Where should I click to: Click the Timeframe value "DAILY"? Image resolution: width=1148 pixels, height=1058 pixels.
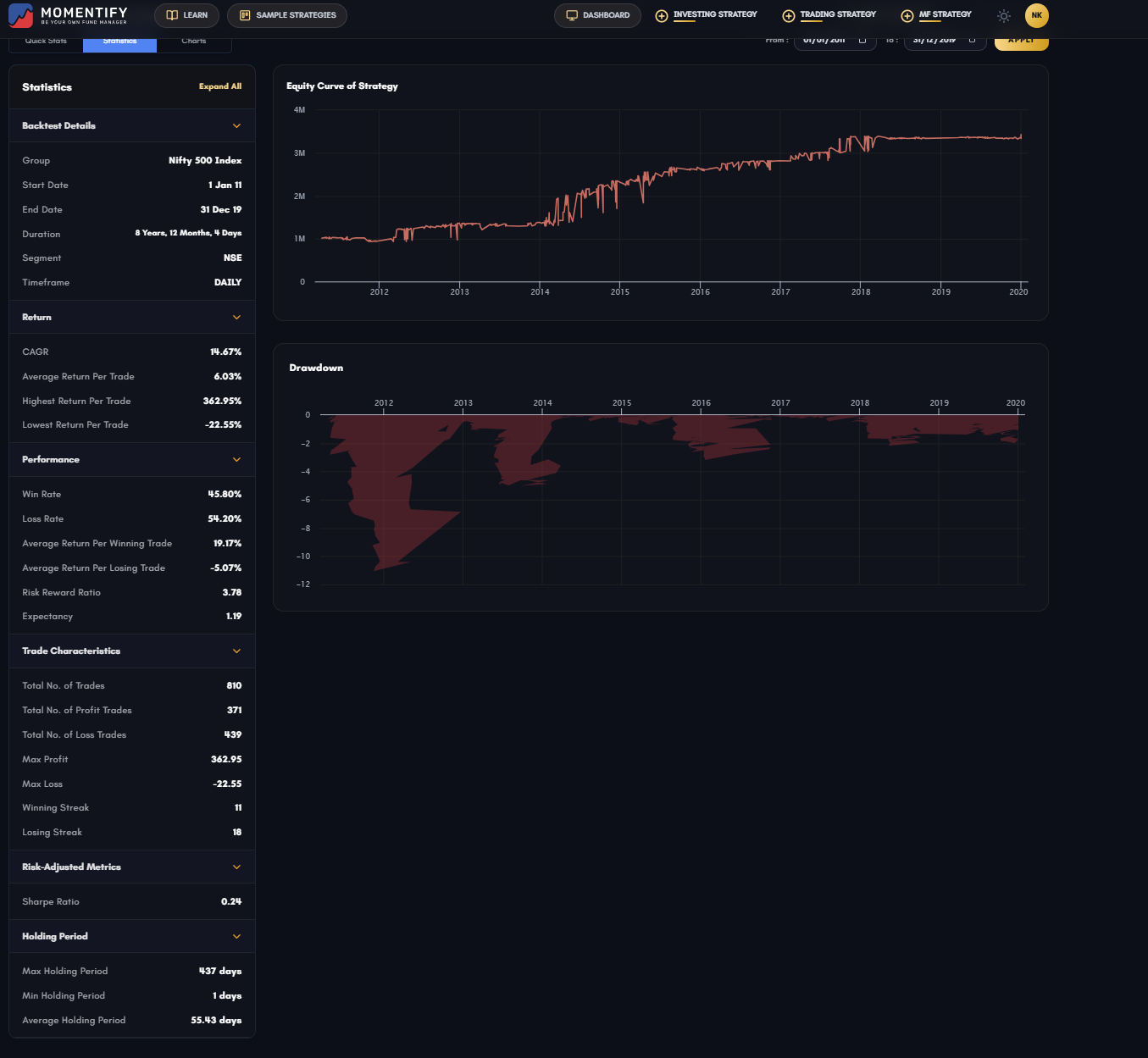(228, 282)
